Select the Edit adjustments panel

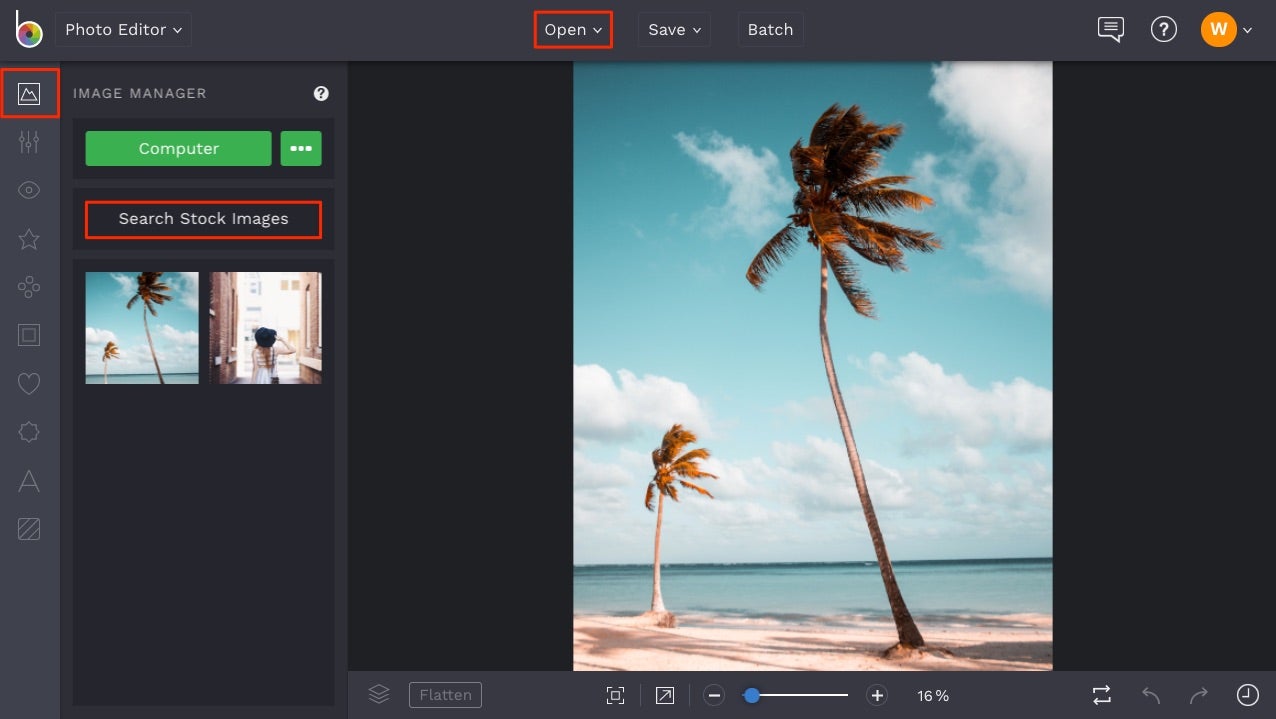click(x=28, y=141)
